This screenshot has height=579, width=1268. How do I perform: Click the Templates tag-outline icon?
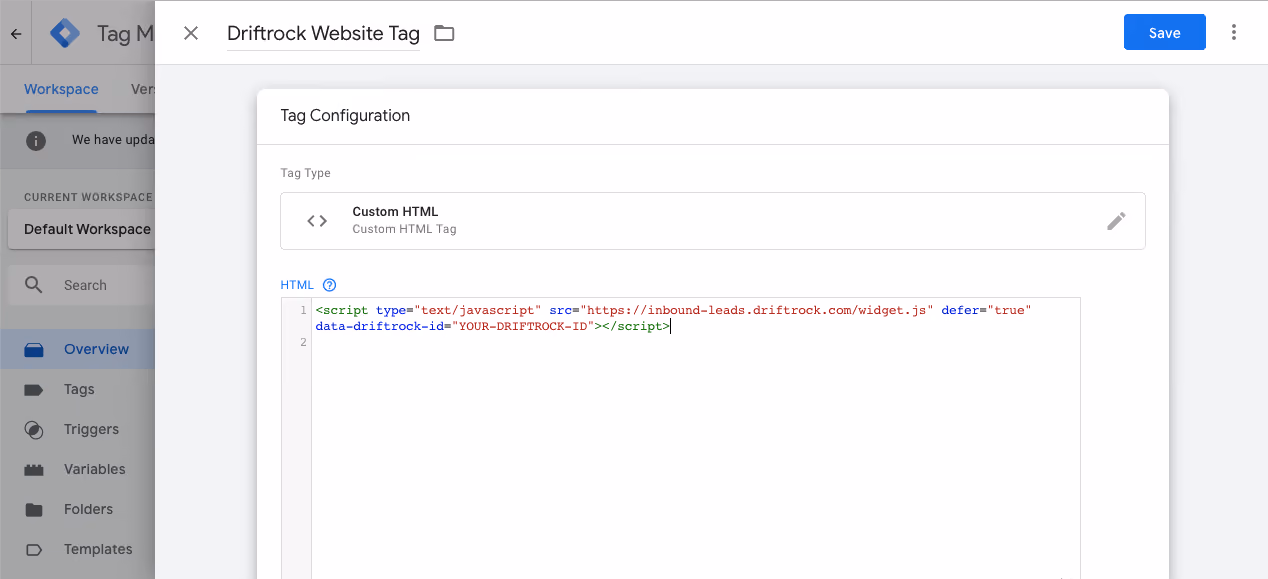point(34,549)
